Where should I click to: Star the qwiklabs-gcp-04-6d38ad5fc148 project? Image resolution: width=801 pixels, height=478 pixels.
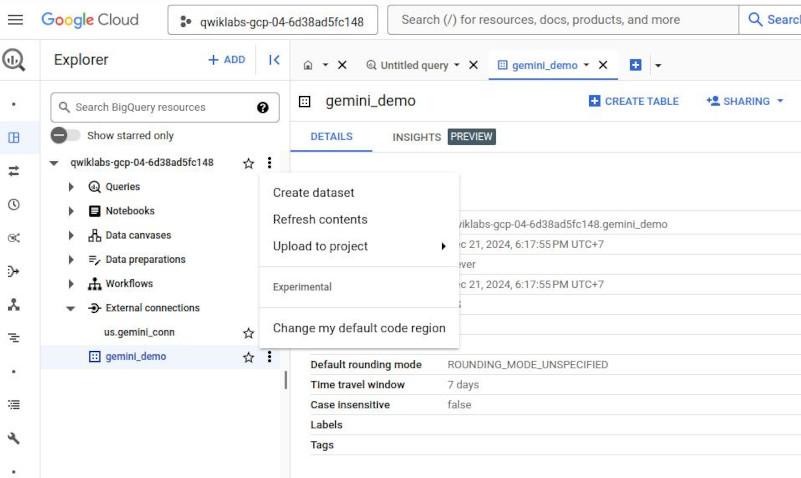[x=248, y=163]
